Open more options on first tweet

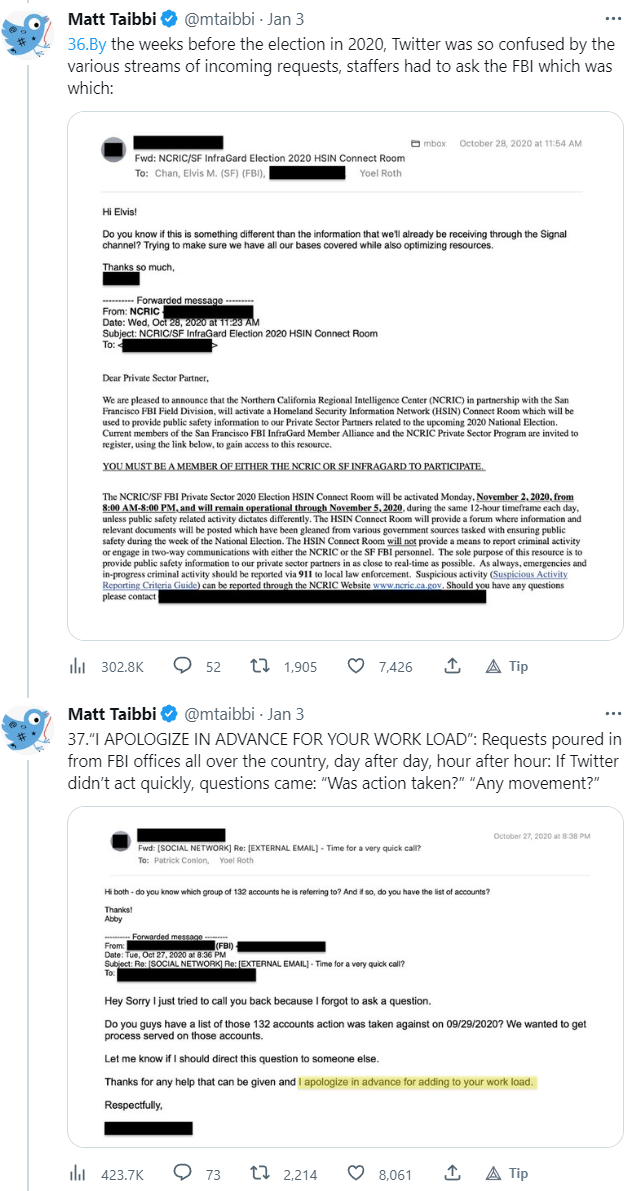click(613, 19)
